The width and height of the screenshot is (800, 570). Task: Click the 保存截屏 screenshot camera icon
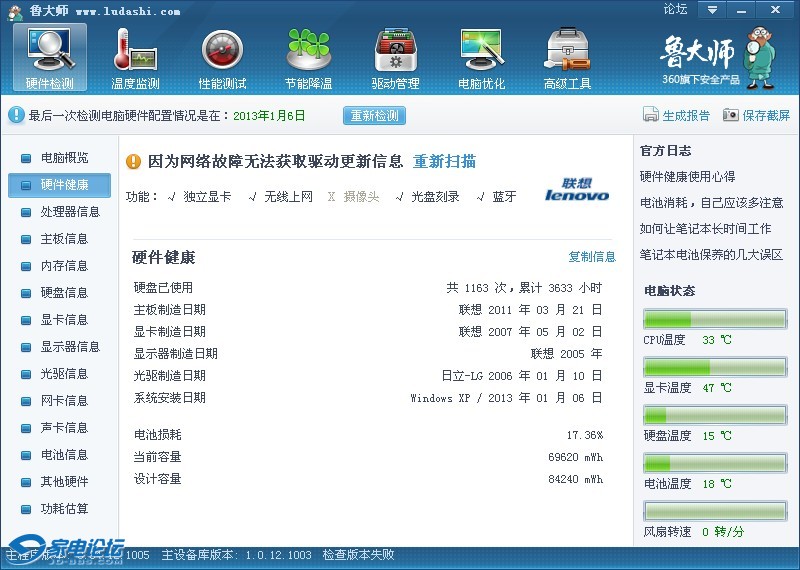click(731, 115)
